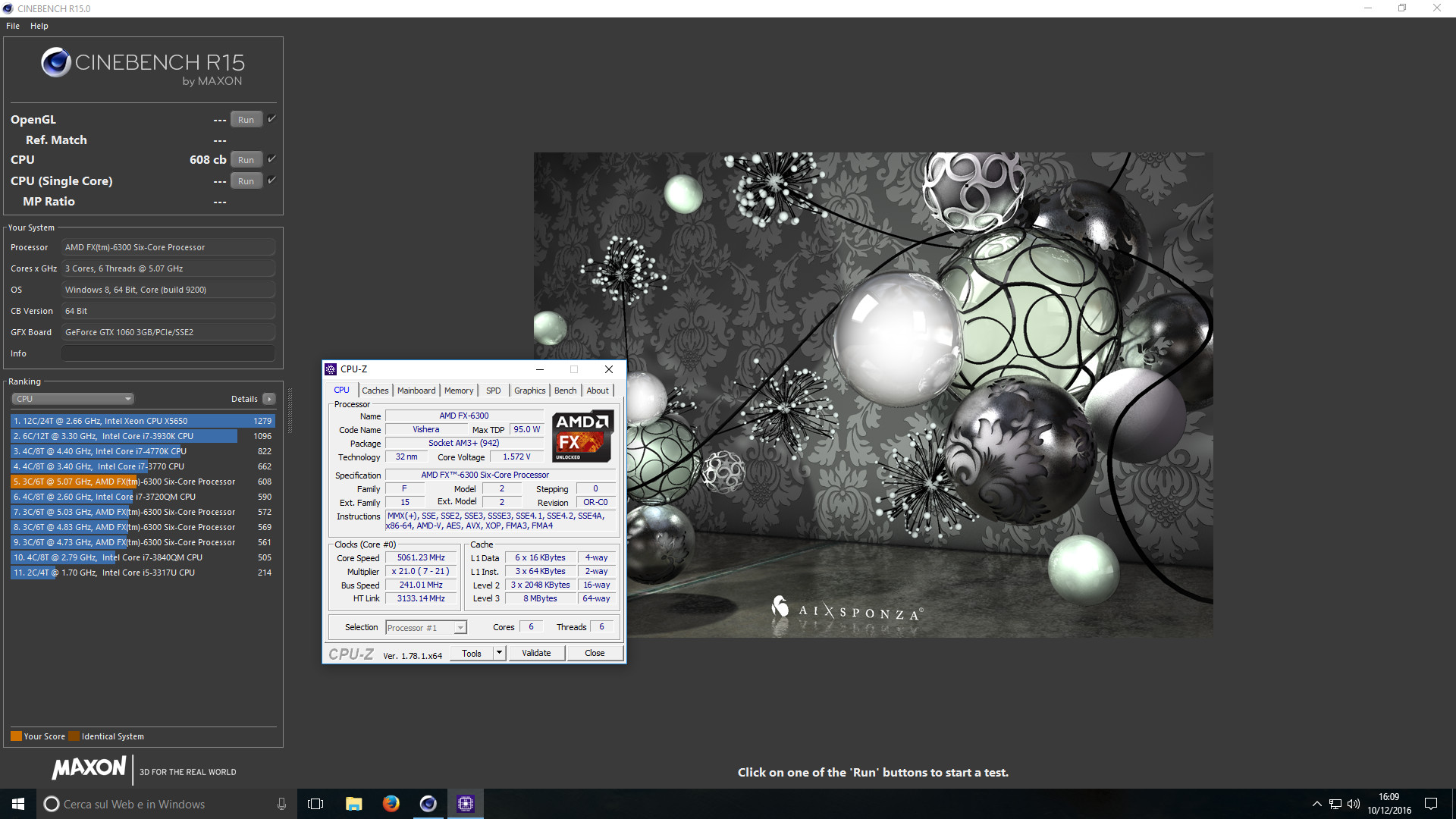Select the 5.03 GHz FX-6300 ranking row
Image resolution: width=1456 pixels, height=819 pixels.
click(x=143, y=512)
